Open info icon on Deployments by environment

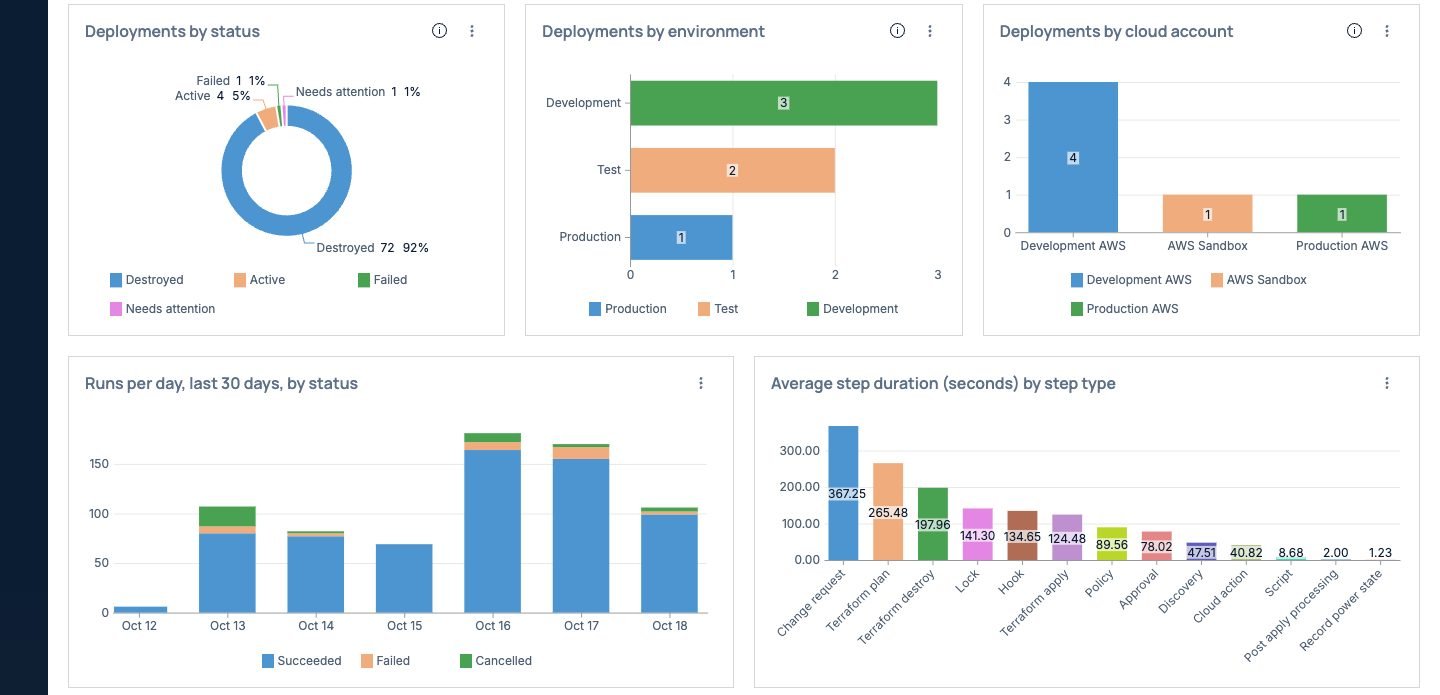pos(897,31)
